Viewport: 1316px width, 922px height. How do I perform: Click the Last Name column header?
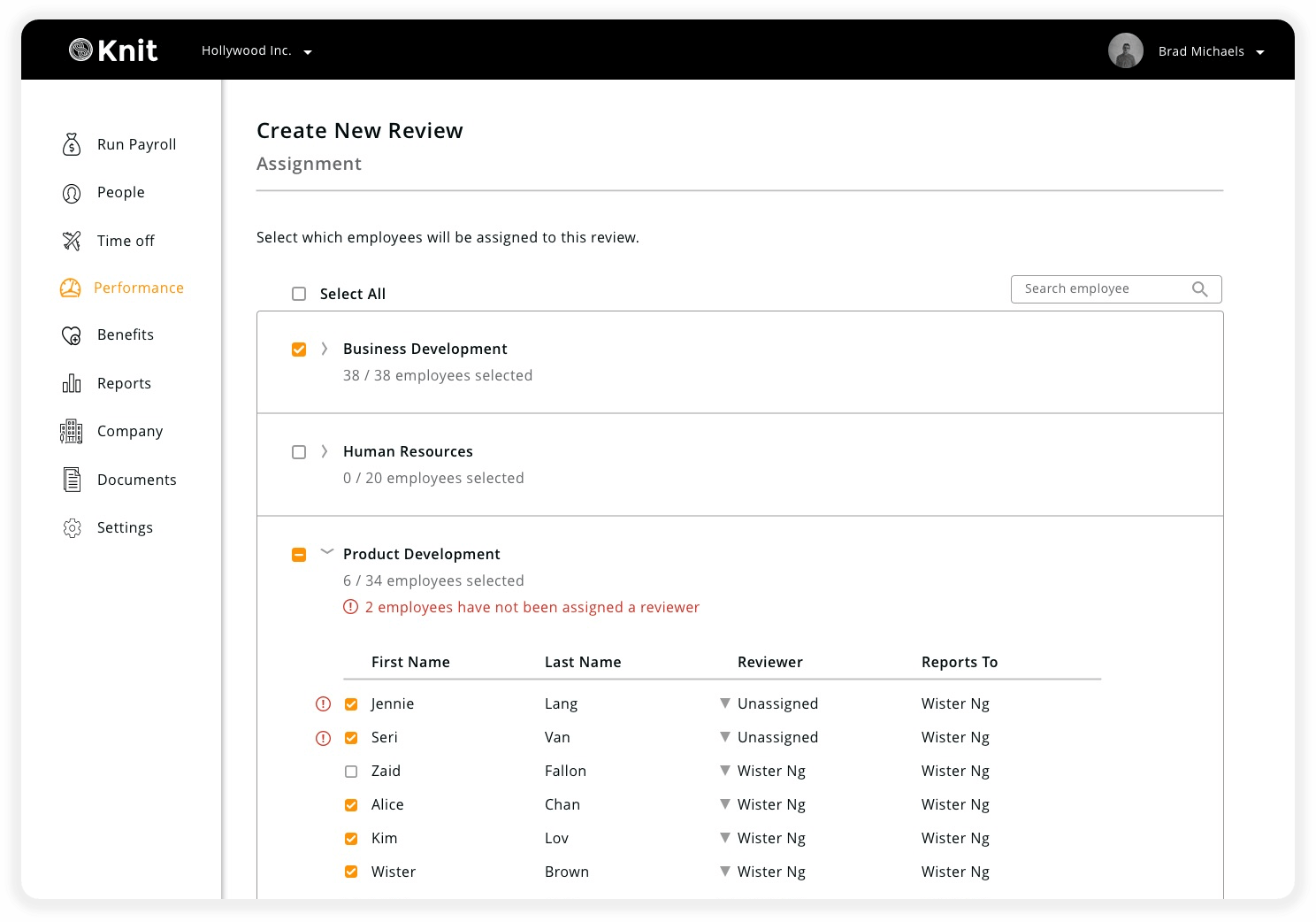point(583,662)
